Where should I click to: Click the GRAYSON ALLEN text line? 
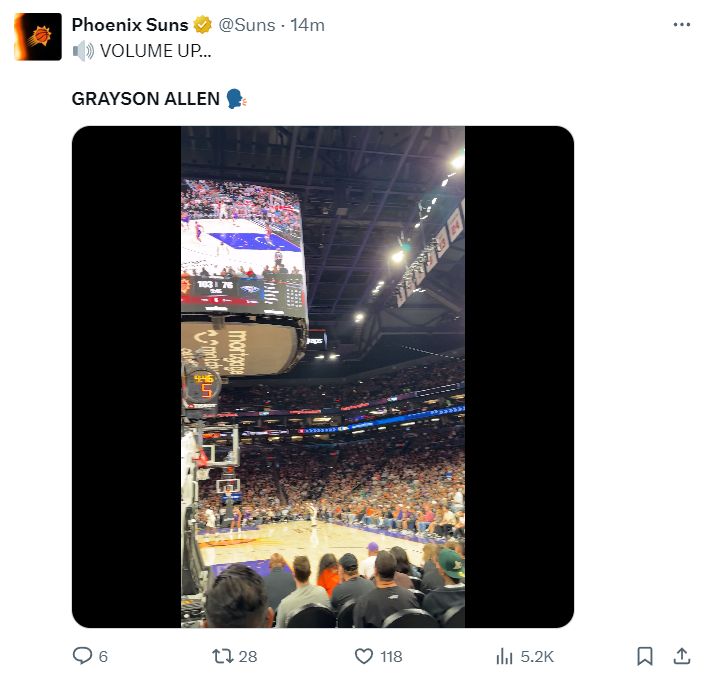coord(145,99)
